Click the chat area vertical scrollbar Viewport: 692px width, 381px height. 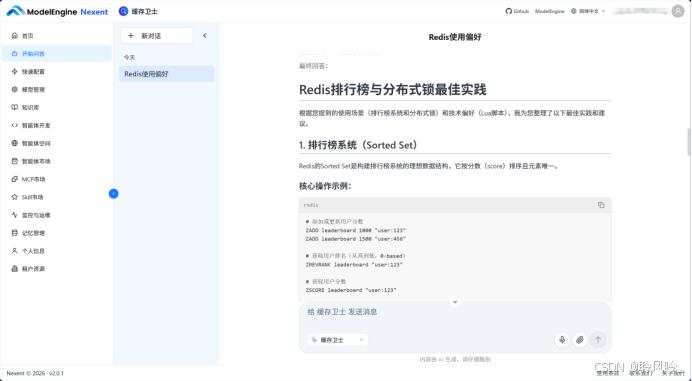tap(688, 142)
